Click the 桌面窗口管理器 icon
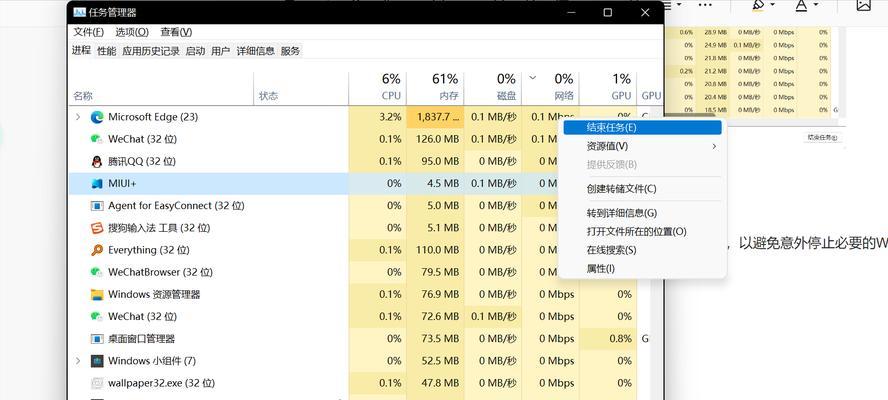 pyautogui.click(x=97, y=339)
